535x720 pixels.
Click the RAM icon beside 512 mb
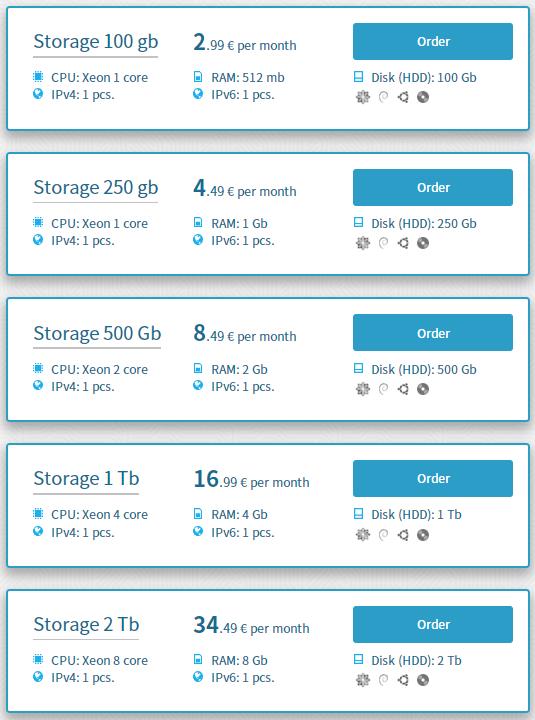coord(198,77)
